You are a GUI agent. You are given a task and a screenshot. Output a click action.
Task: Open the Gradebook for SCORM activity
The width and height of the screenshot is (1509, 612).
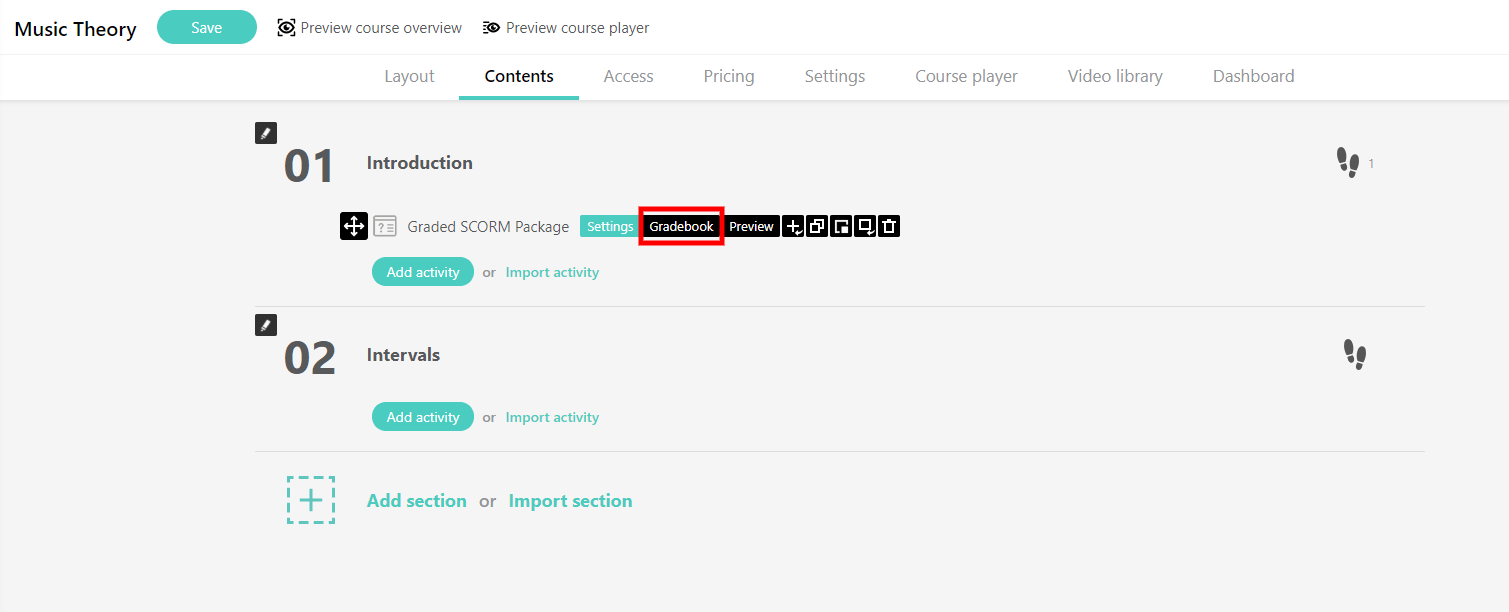click(682, 227)
